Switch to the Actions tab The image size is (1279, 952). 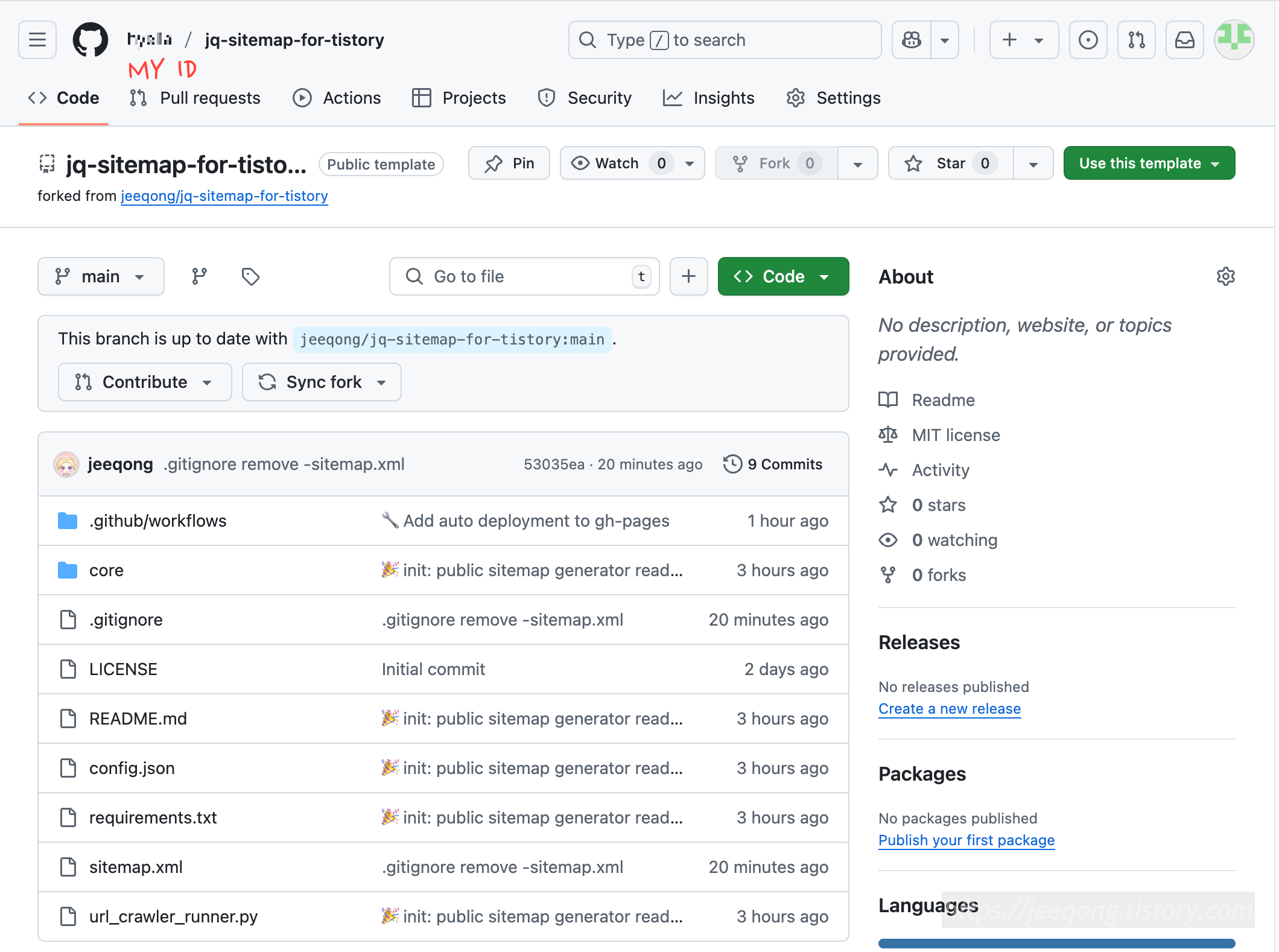tap(337, 98)
